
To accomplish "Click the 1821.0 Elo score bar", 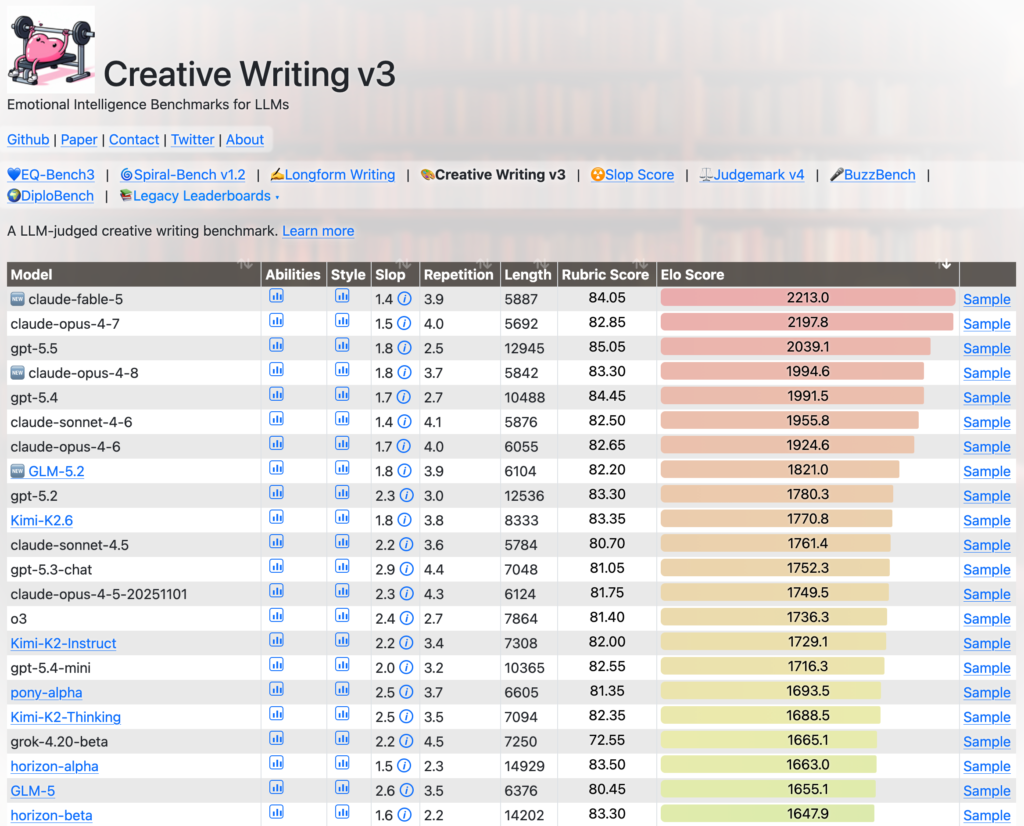I will click(780, 469).
